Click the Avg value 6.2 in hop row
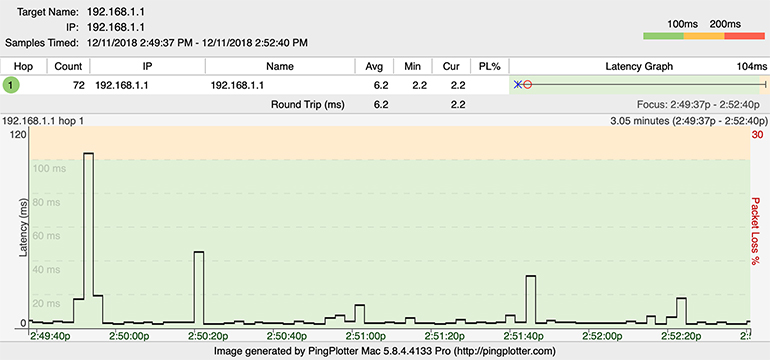770x360 pixels. 381,85
